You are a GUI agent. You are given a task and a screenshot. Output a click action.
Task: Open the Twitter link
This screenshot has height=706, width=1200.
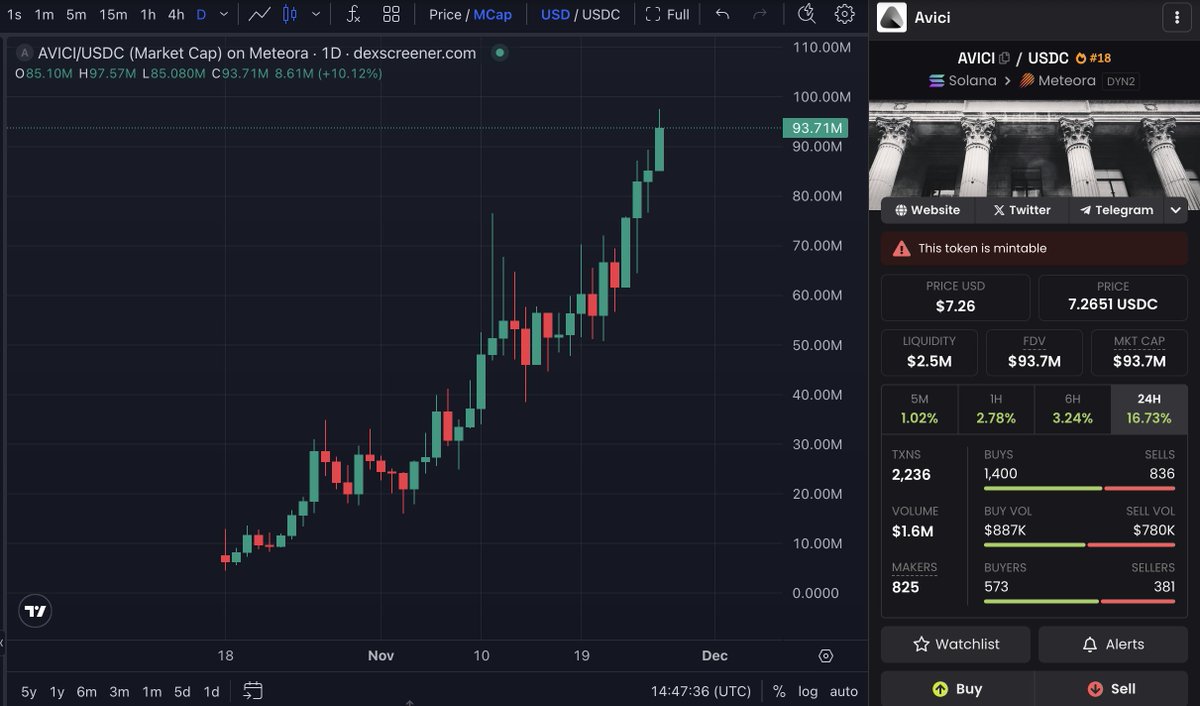pos(1022,210)
